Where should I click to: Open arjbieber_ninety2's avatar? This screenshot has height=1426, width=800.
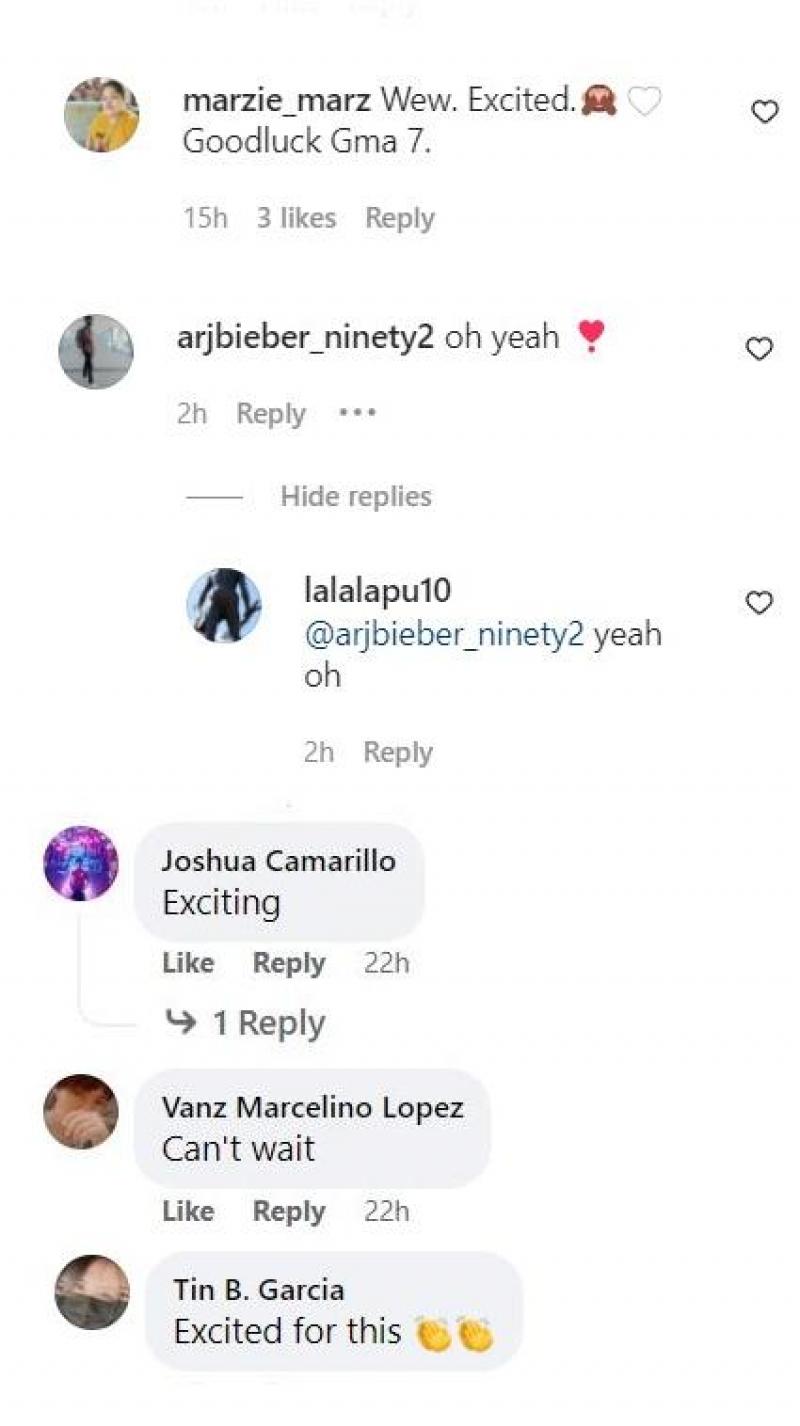click(x=96, y=351)
